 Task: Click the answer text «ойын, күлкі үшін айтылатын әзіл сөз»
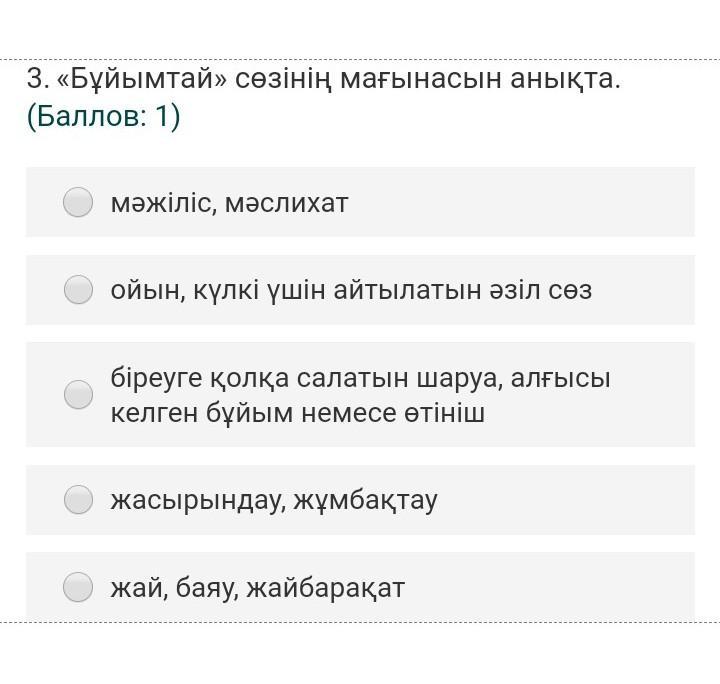pyautogui.click(x=351, y=290)
